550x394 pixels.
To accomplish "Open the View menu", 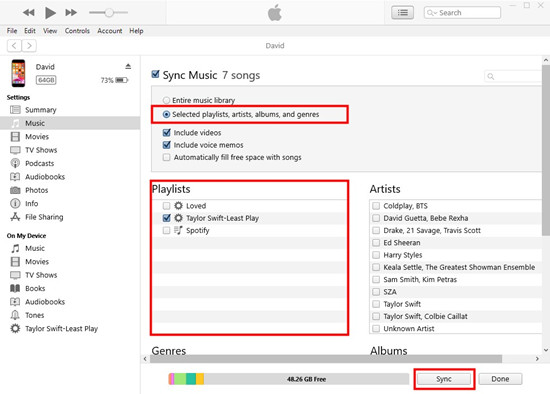I will [50, 31].
